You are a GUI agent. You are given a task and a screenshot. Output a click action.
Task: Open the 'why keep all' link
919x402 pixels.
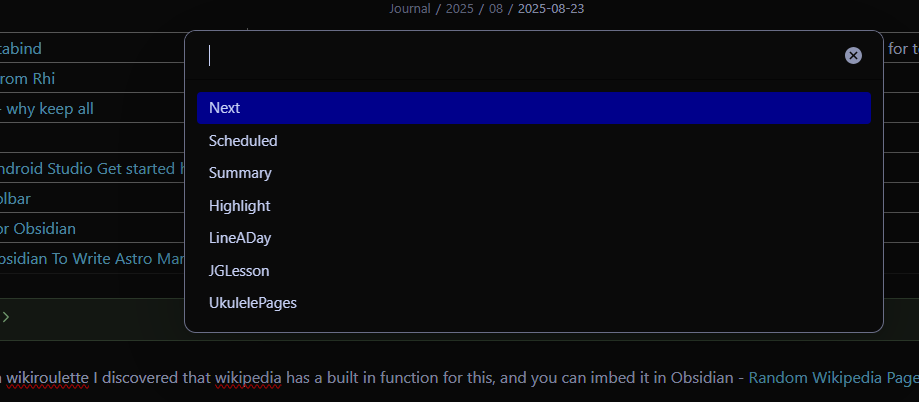[x=47, y=109]
